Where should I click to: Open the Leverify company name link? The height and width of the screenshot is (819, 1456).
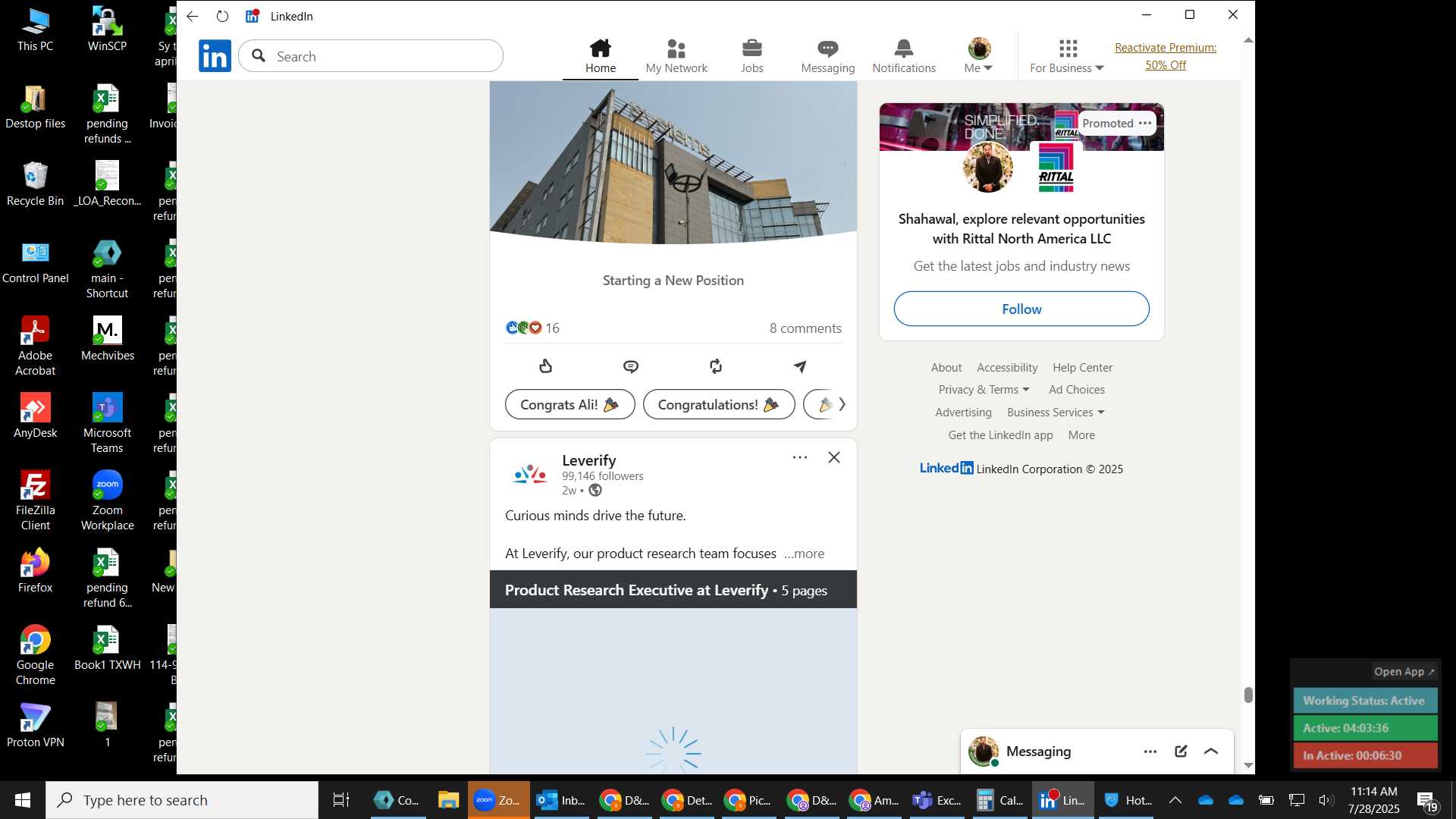click(589, 460)
